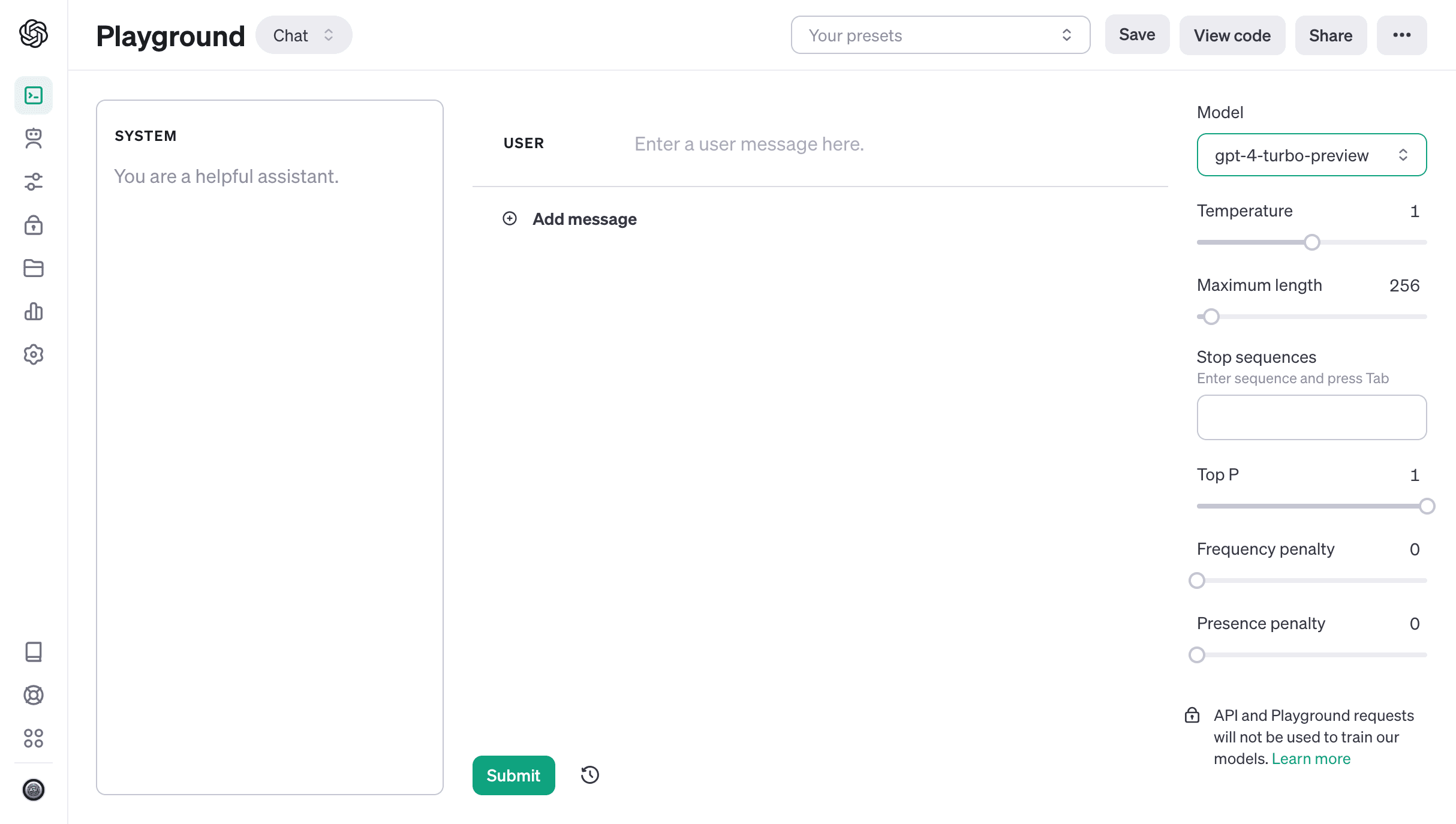Click the Stop sequences input box
1456x824 pixels.
(1311, 417)
